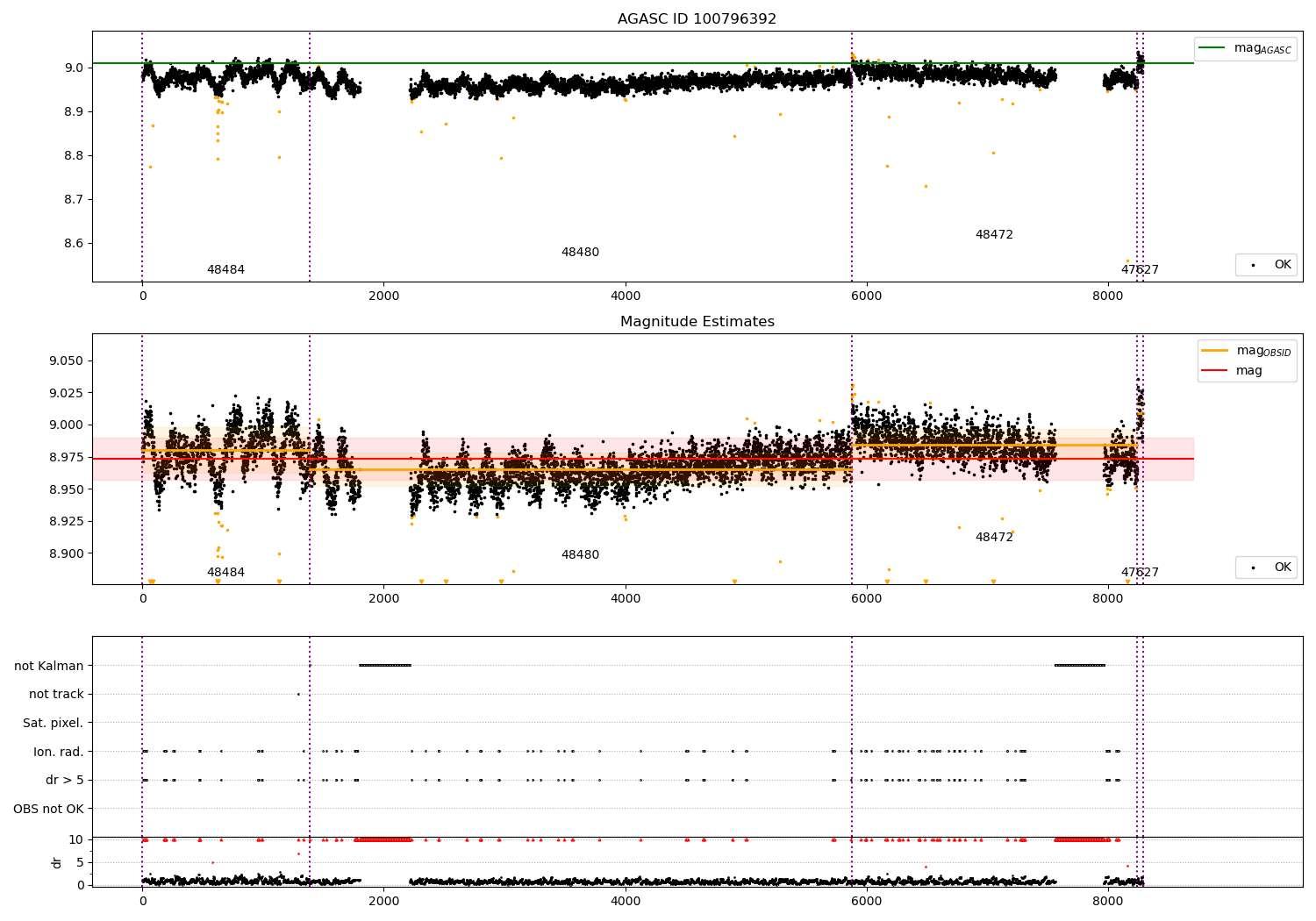Click the 'not track' row label
Viewport: 1316px width, 921px height.
56,695
